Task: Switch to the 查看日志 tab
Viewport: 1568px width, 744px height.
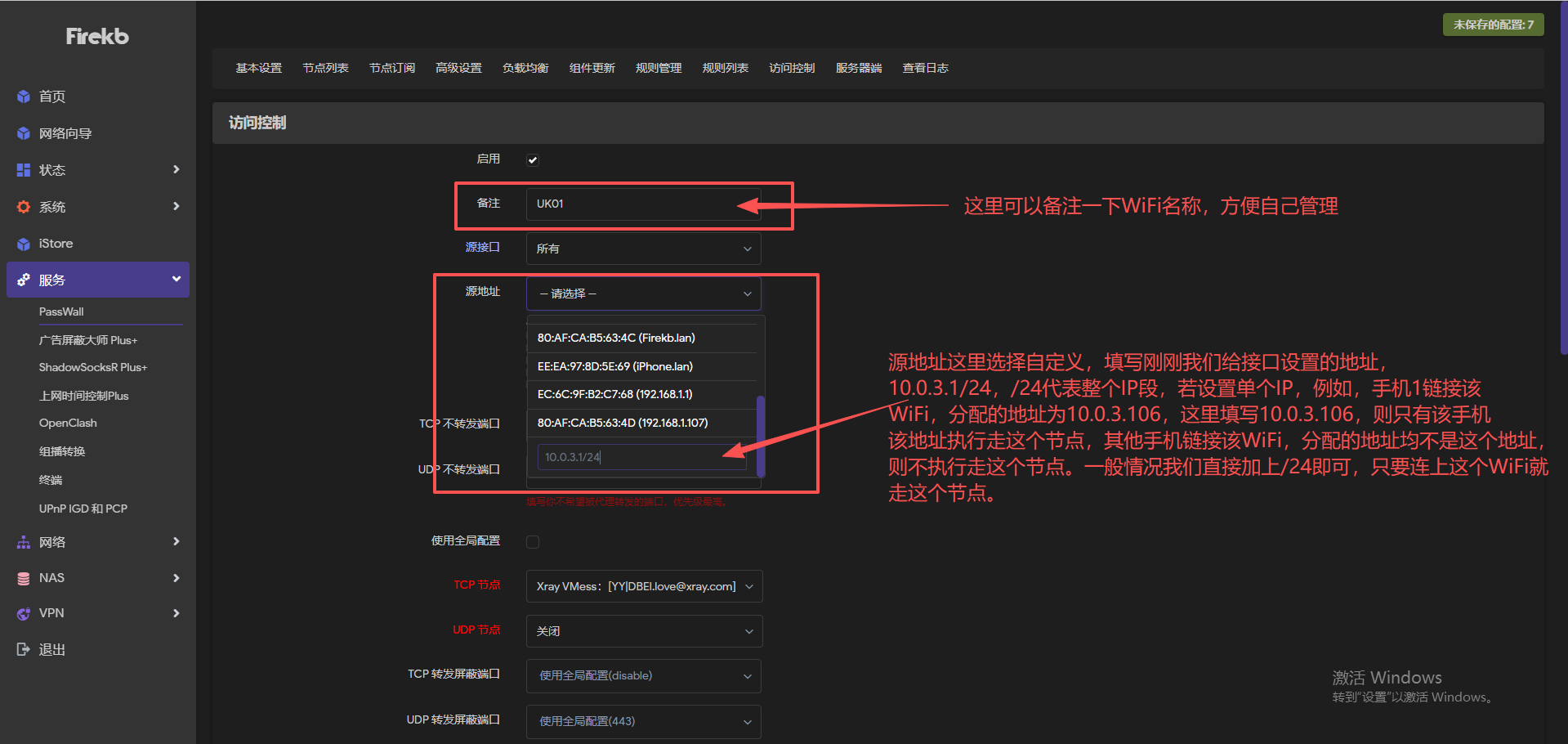Action: pyautogui.click(x=925, y=68)
